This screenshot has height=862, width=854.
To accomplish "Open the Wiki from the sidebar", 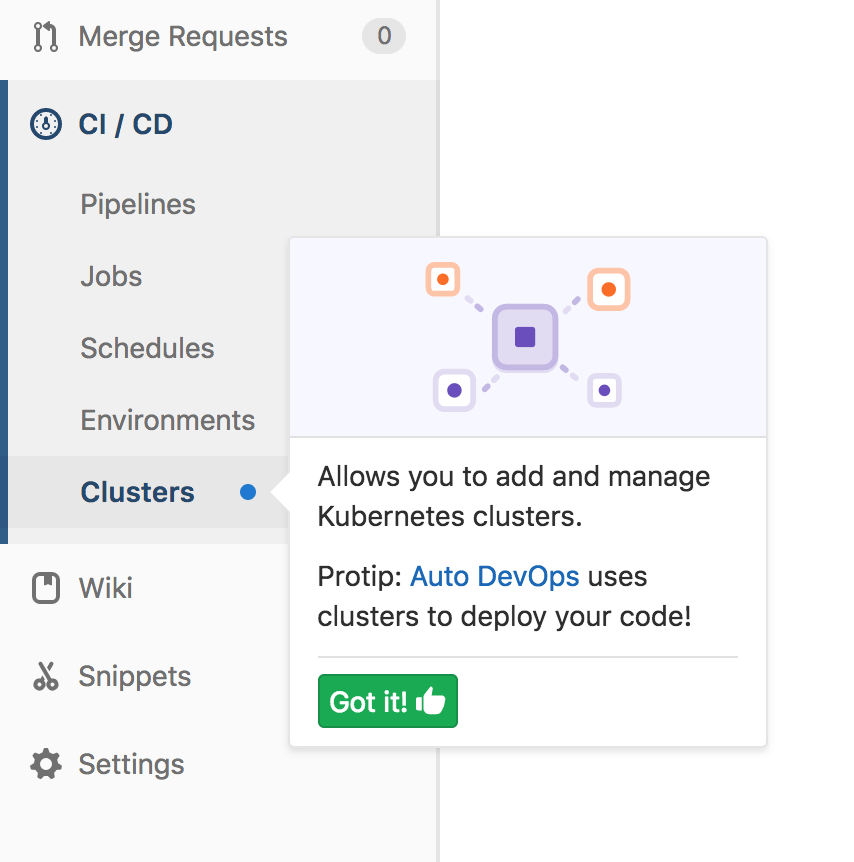I will [104, 588].
